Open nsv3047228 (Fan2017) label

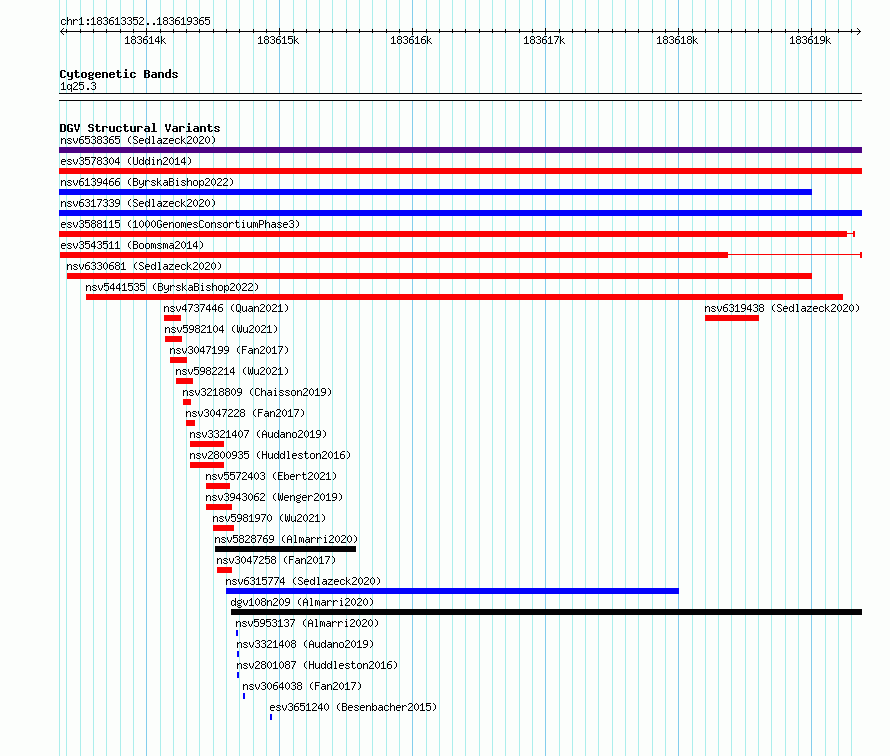point(245,413)
